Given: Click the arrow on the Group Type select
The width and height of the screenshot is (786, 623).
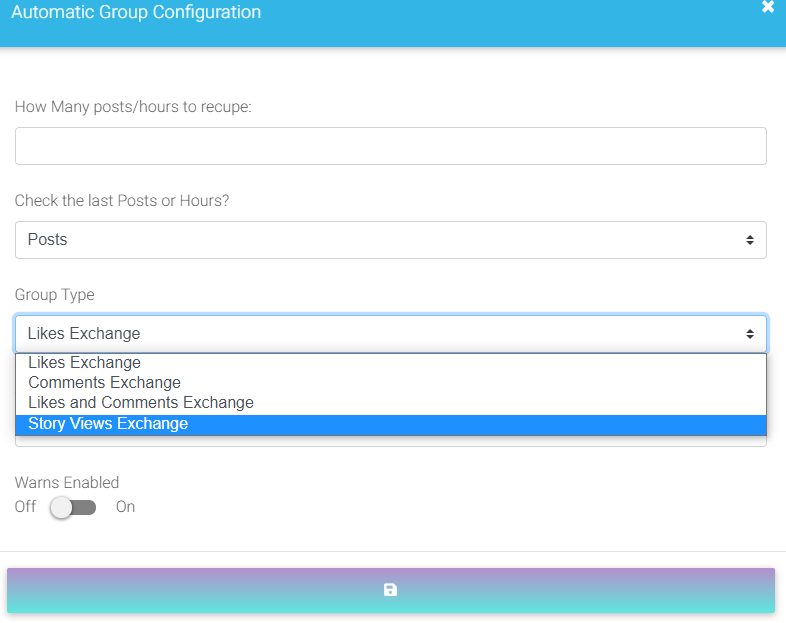Looking at the screenshot, I should pos(749,334).
